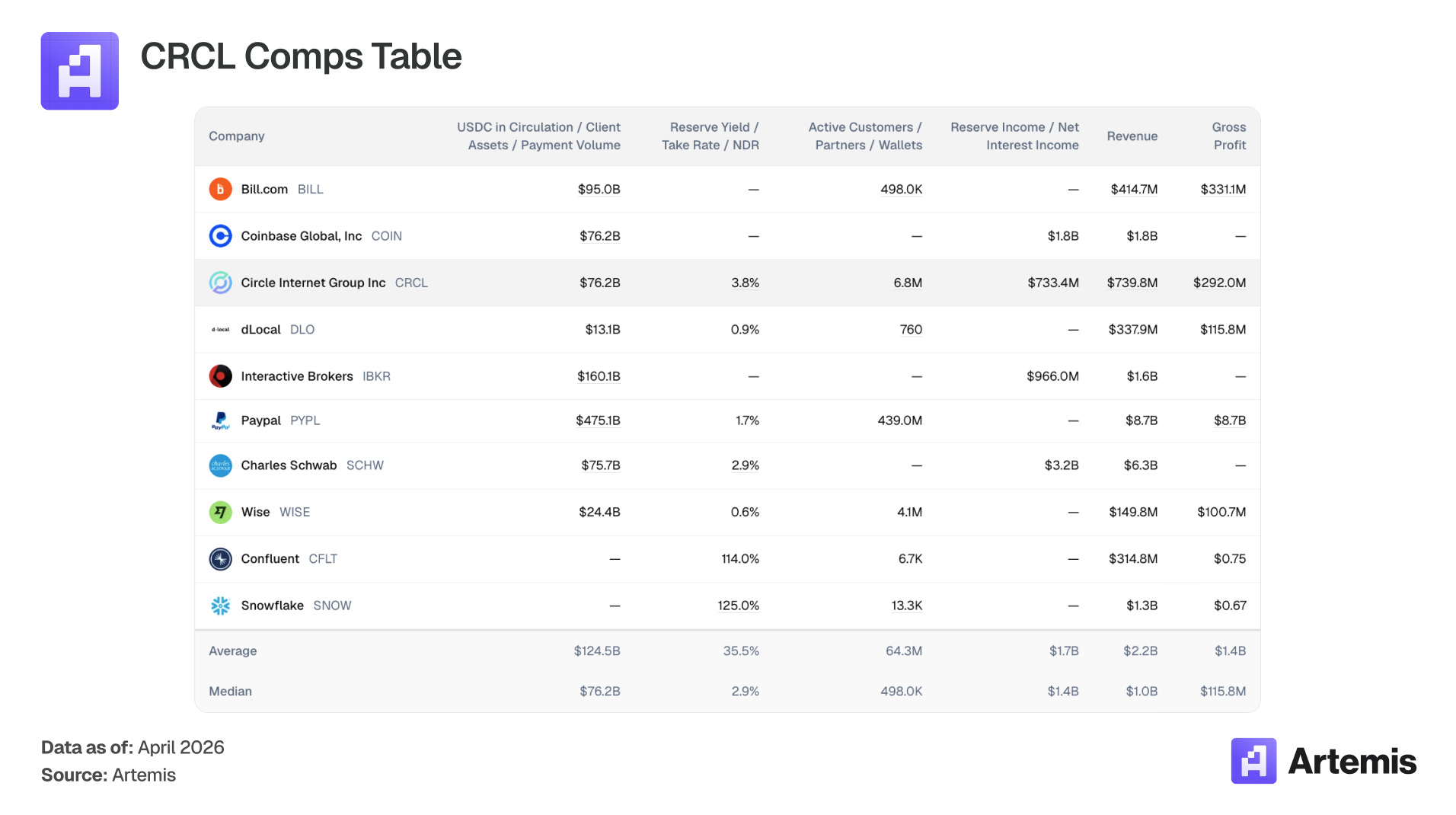Select the Revenue column header
This screenshot has height=815, width=1456.
[x=1132, y=136]
